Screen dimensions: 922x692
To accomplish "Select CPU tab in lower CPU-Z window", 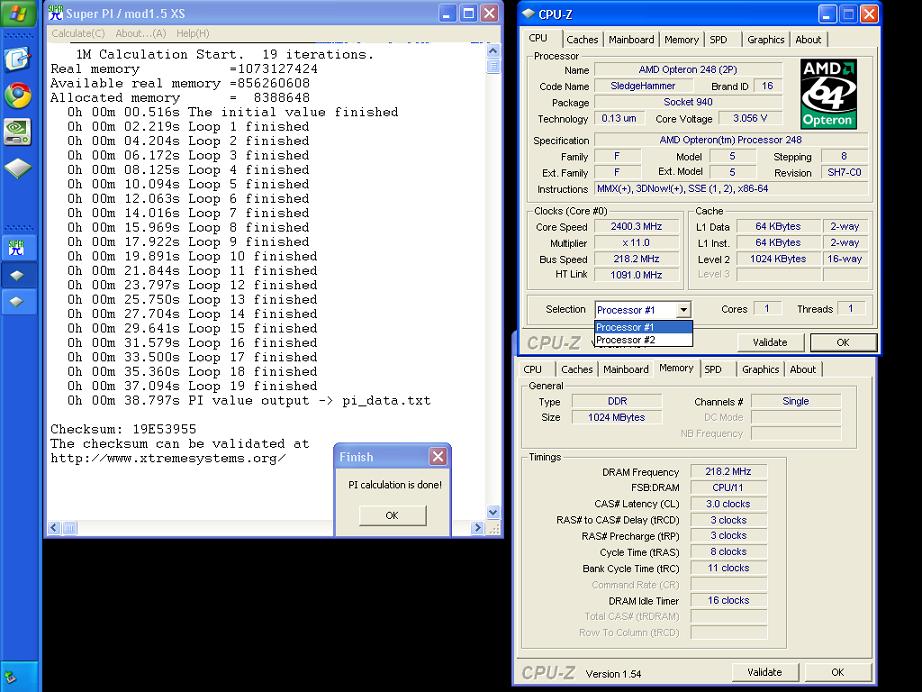I will pyautogui.click(x=533, y=369).
